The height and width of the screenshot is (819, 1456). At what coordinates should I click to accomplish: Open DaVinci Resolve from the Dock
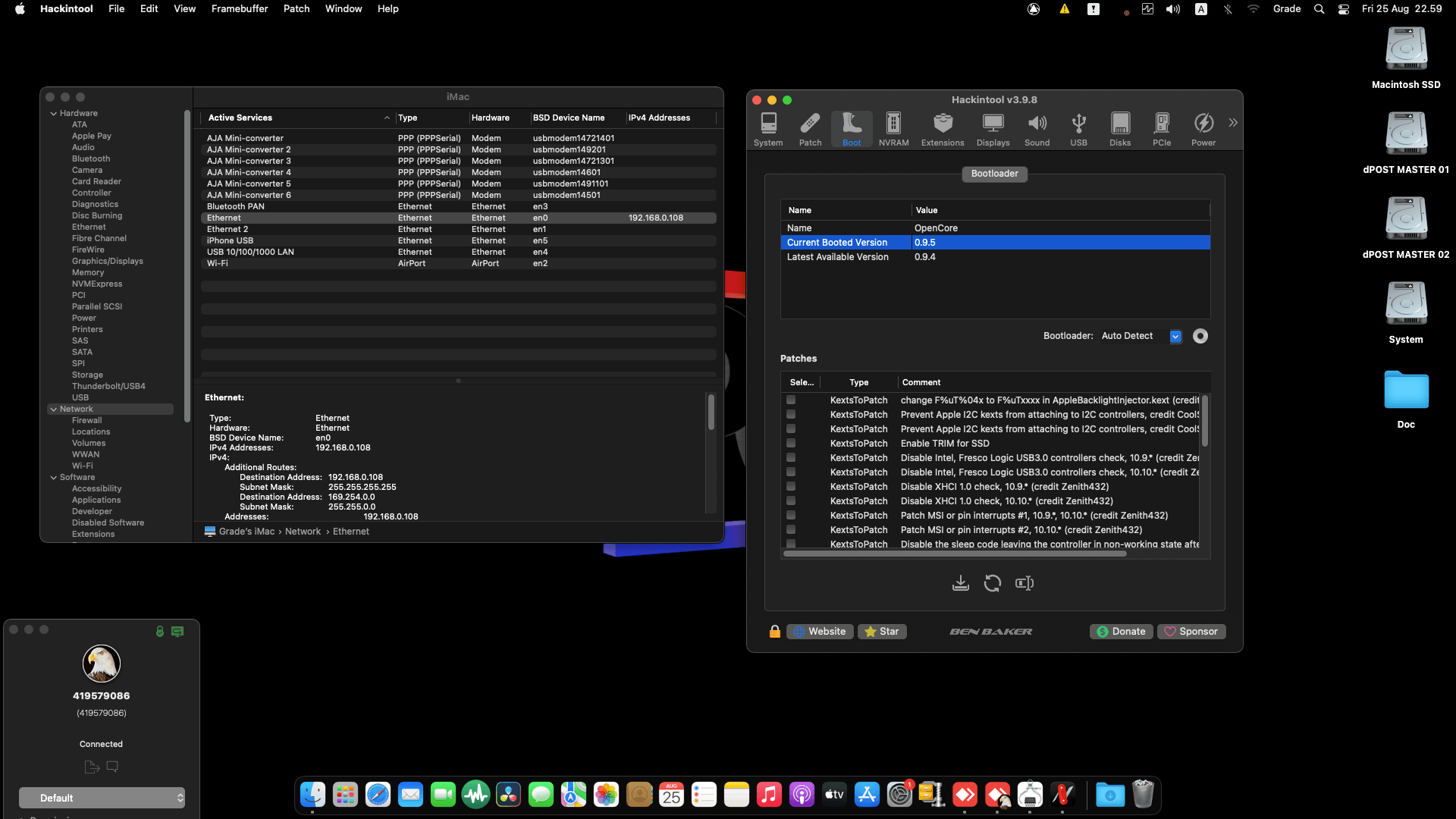pyautogui.click(x=509, y=795)
